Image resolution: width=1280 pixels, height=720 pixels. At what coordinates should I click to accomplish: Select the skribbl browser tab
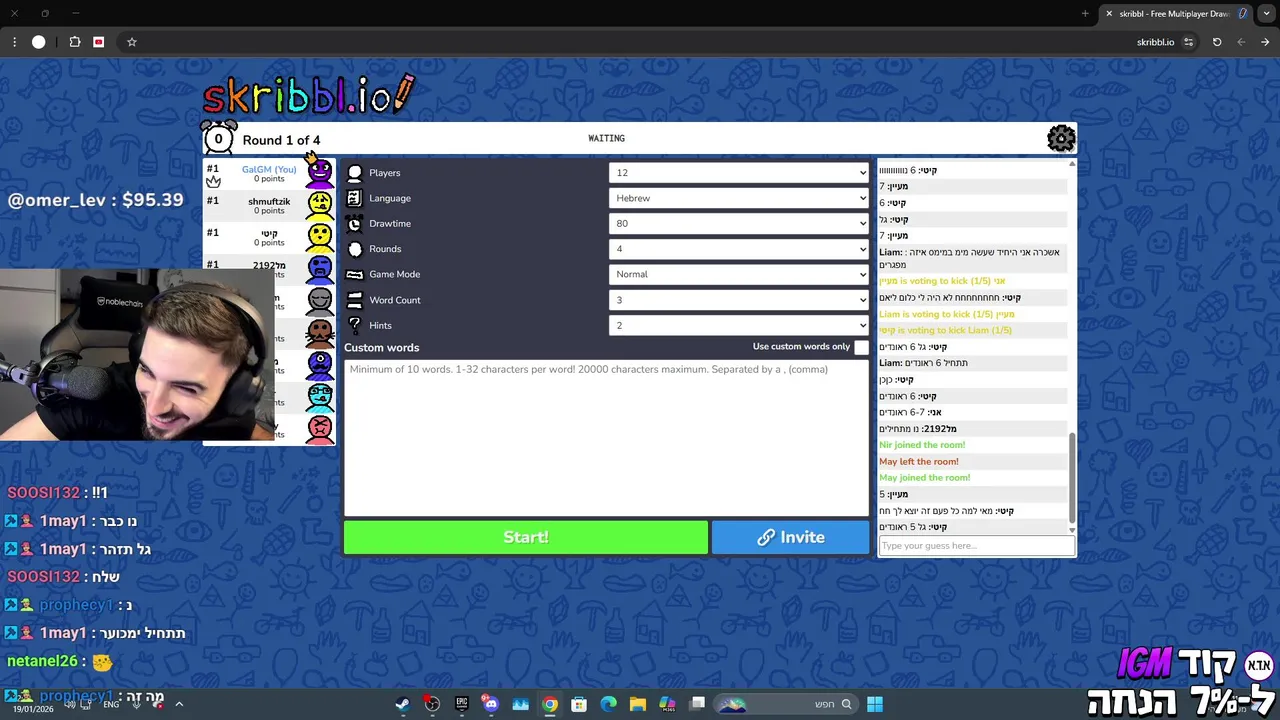[x=1176, y=14]
